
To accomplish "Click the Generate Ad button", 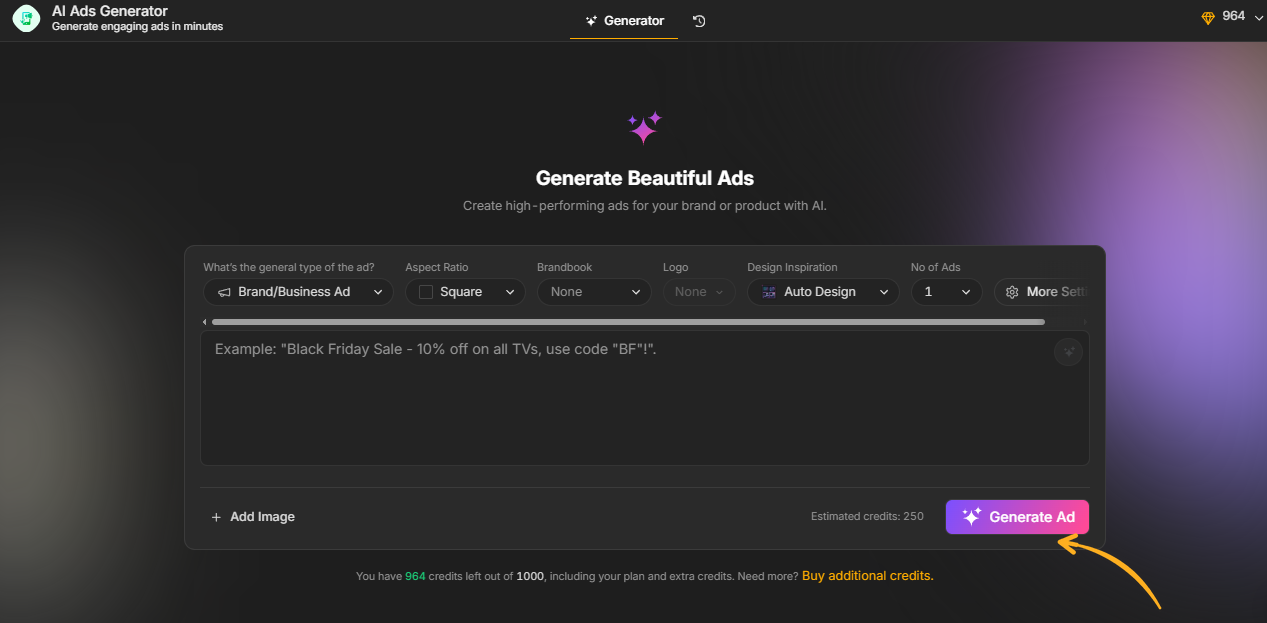I will 1017,517.
